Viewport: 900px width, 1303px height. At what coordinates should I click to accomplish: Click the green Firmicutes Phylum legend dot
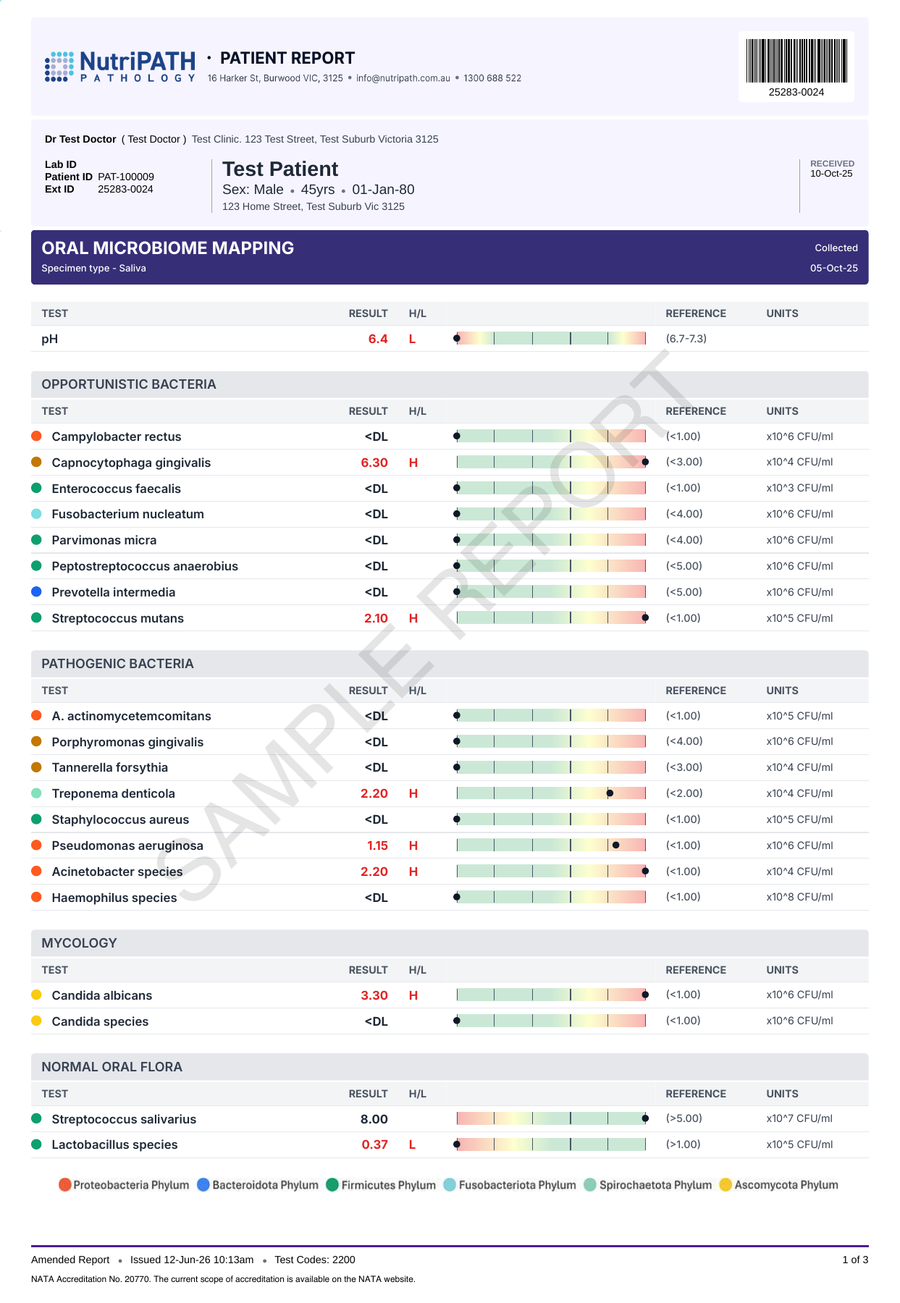coord(333,1185)
